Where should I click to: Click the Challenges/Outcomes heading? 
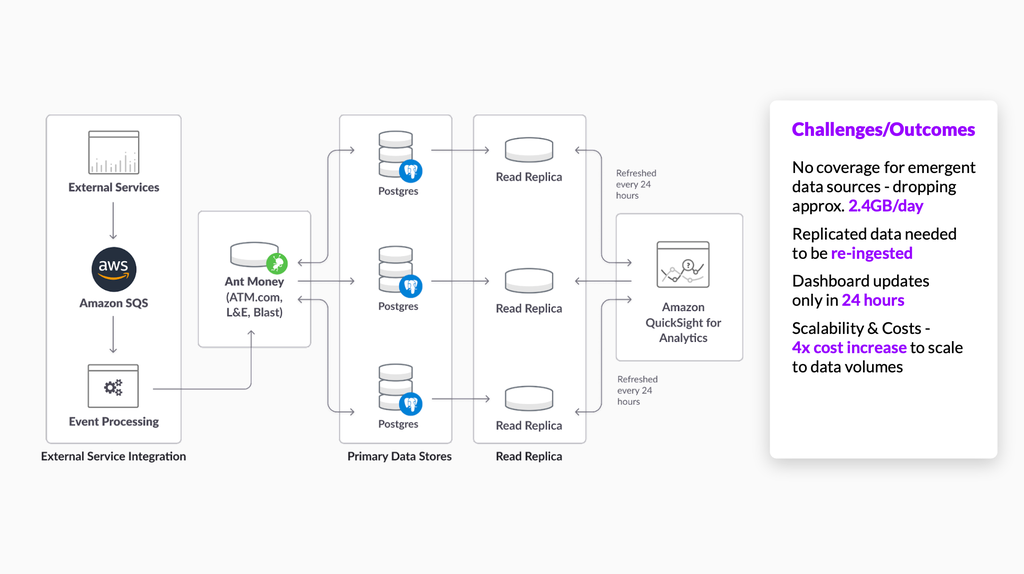(883, 129)
